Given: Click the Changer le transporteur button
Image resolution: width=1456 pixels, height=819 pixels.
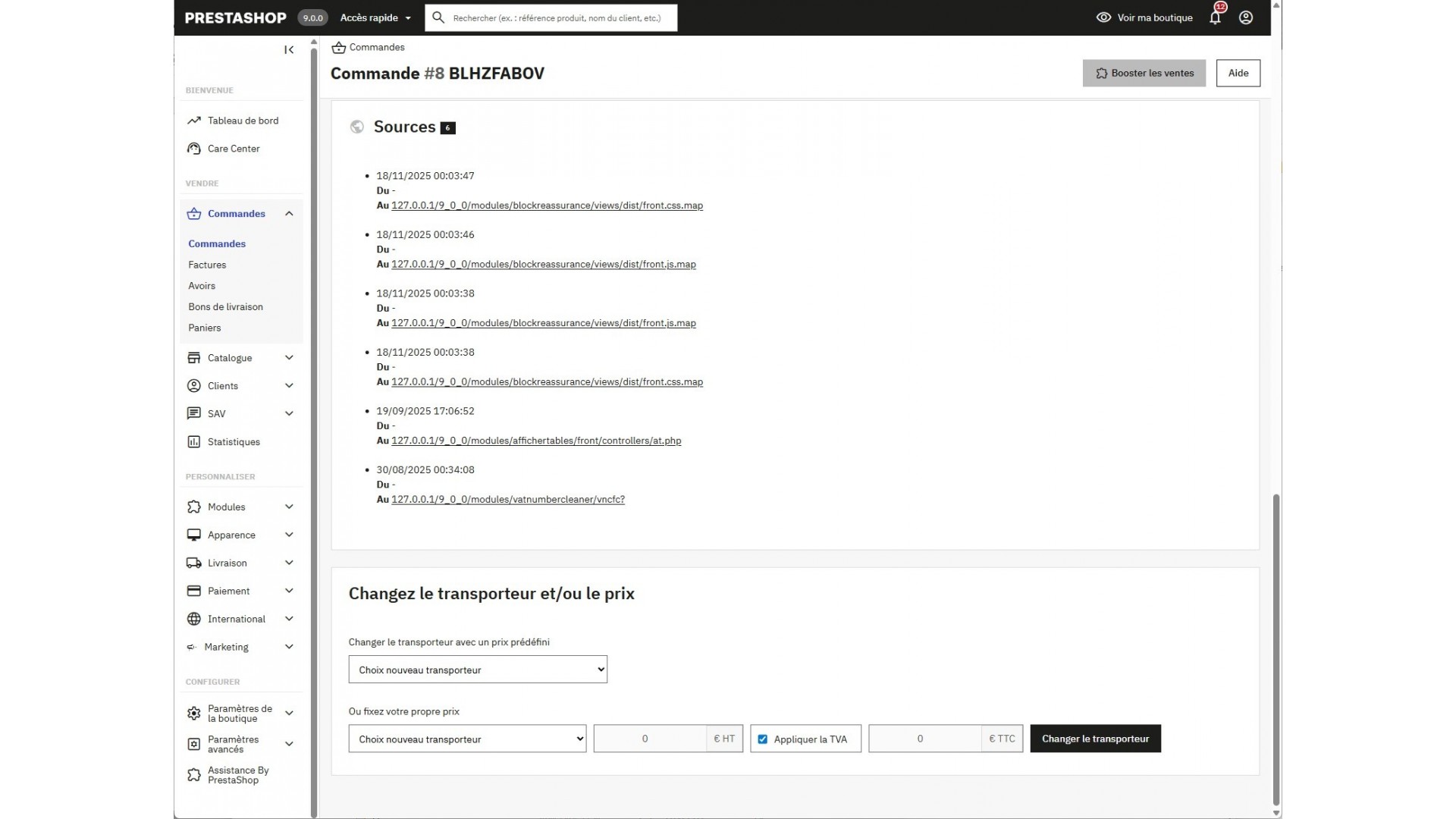Looking at the screenshot, I should click(x=1095, y=739).
